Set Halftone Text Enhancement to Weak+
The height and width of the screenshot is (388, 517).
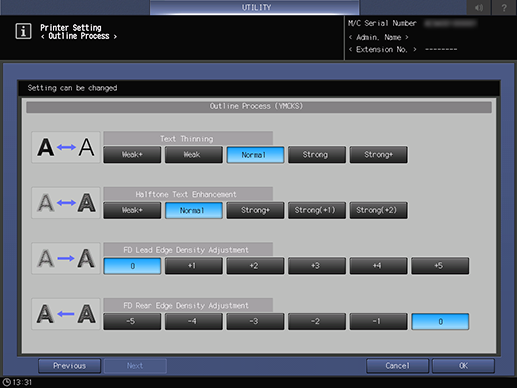point(132,210)
